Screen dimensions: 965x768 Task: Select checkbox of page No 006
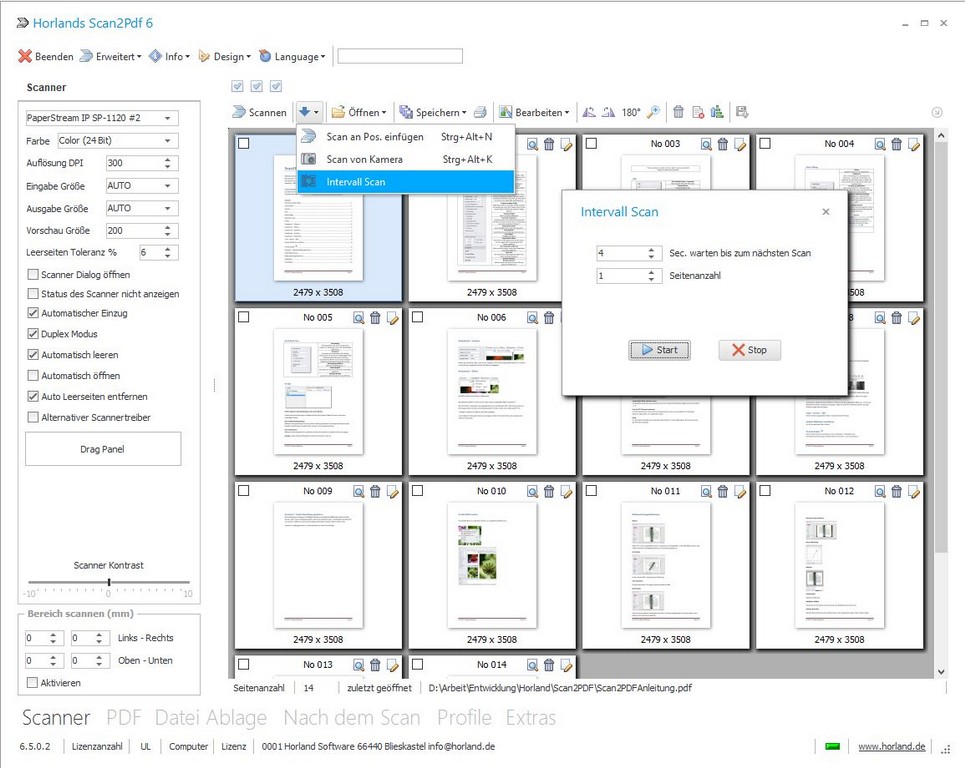pos(417,317)
